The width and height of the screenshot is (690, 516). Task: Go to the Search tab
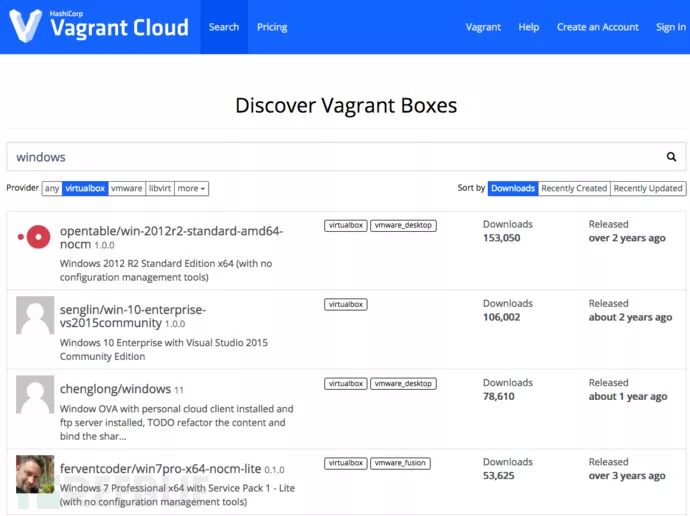click(224, 27)
